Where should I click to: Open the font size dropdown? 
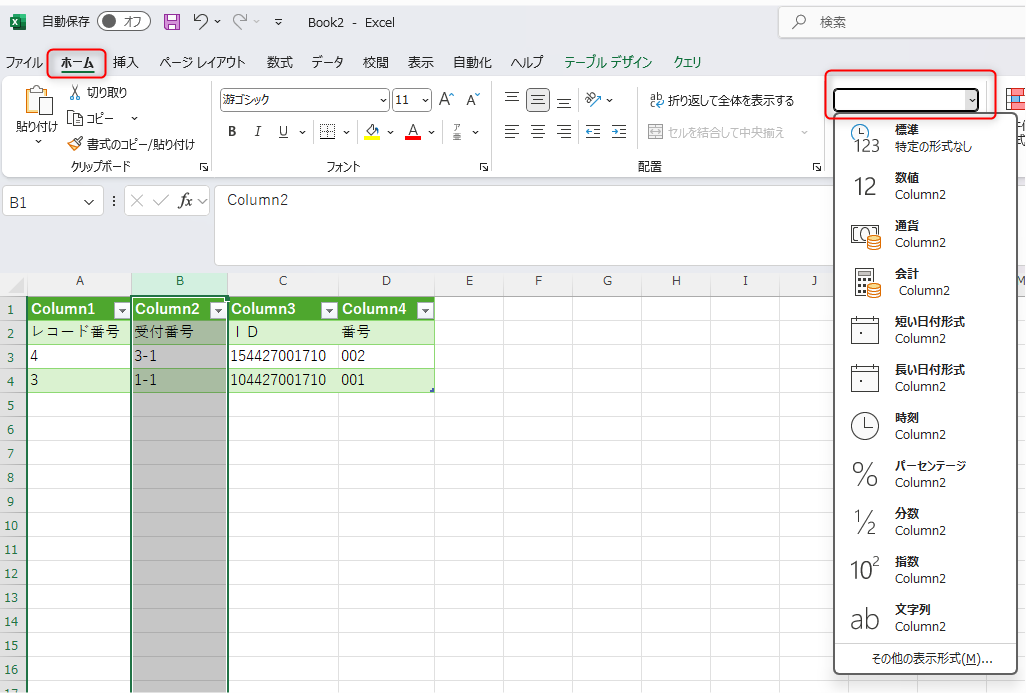(426, 100)
